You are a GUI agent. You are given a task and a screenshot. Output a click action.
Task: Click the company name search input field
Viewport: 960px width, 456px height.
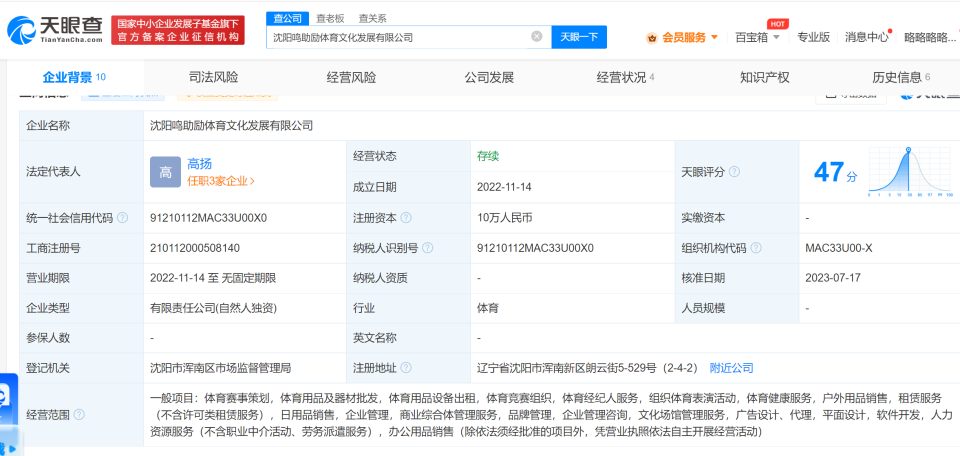[x=398, y=37]
